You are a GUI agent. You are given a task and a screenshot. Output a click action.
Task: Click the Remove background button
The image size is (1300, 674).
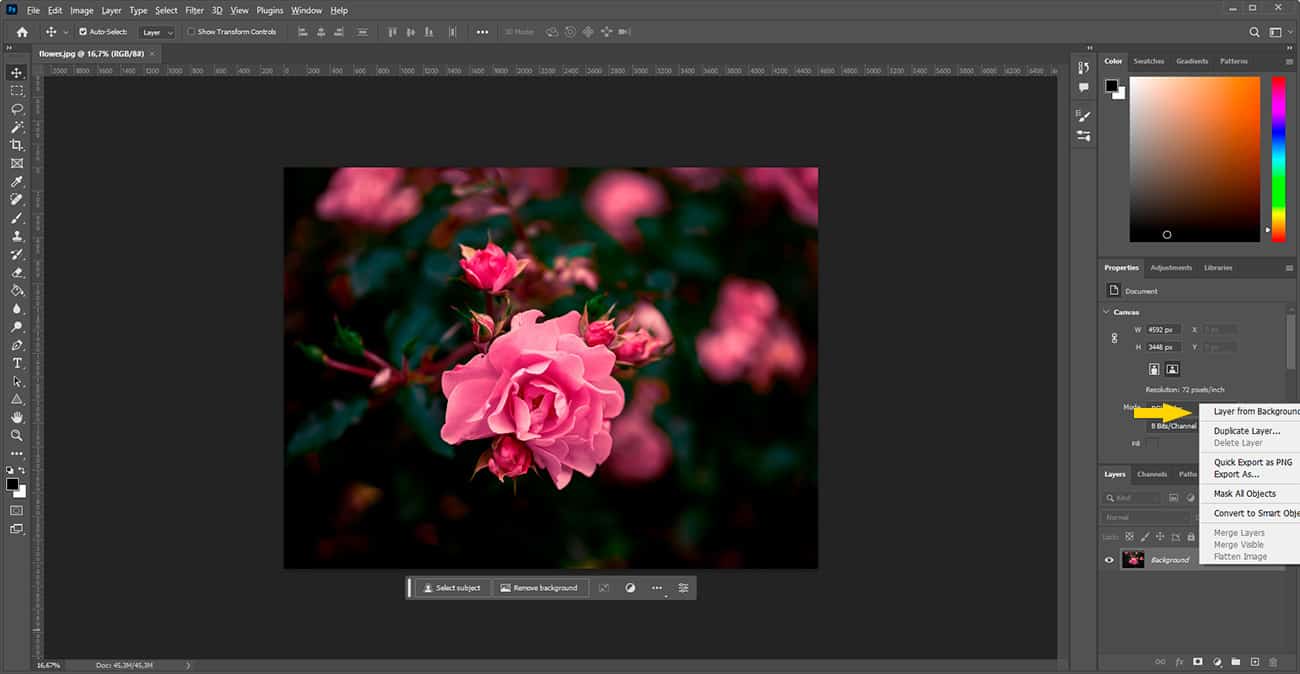click(x=539, y=588)
